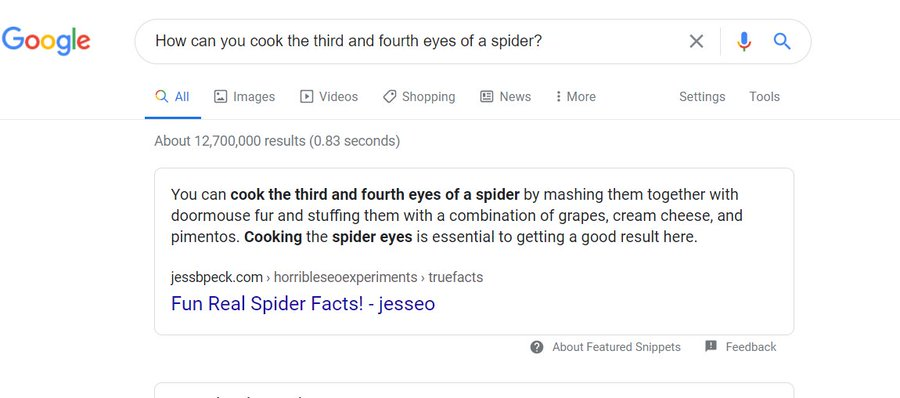
Task: Click the Shopping tab tag icon
Action: pyautogui.click(x=389, y=96)
